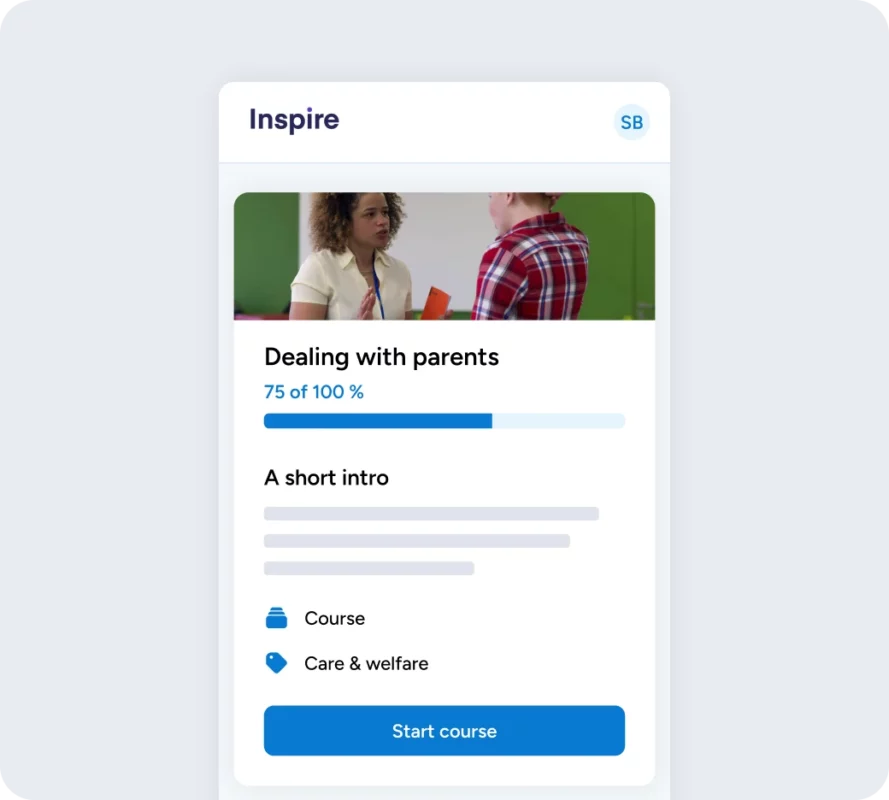This screenshot has width=889, height=800.
Task: Open the SB user avatar menu
Action: coord(631,122)
